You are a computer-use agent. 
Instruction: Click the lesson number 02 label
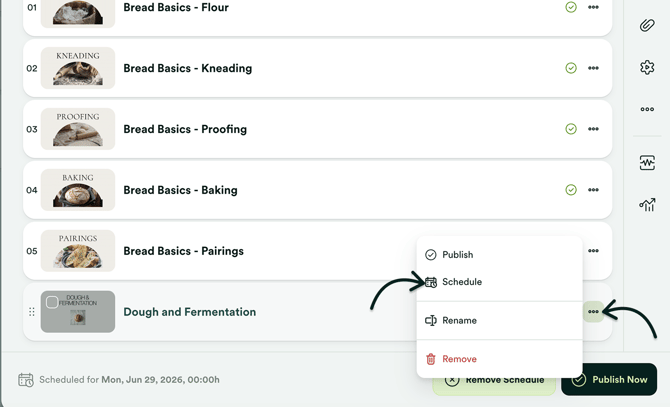click(x=32, y=68)
